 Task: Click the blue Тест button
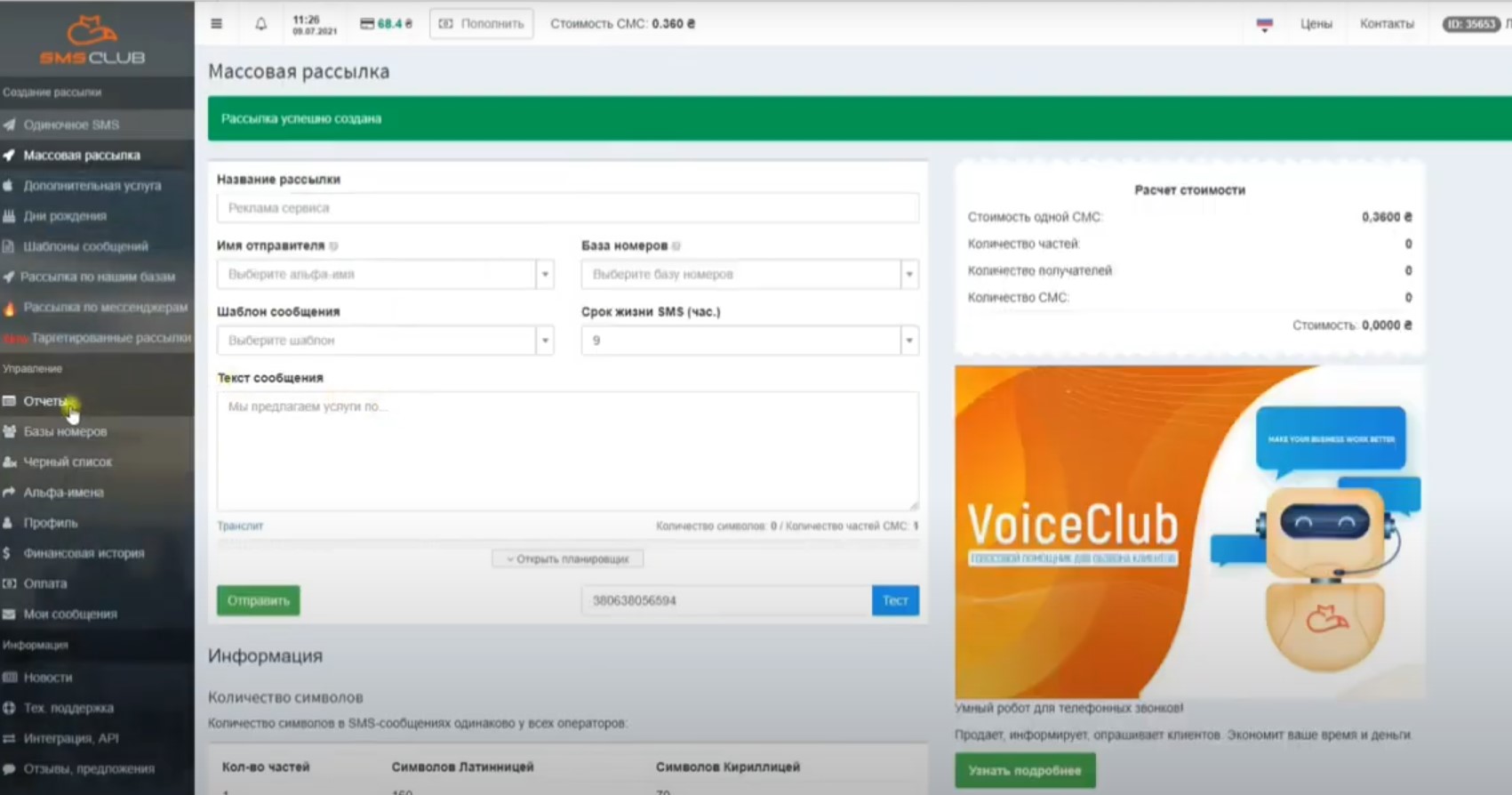(x=894, y=600)
